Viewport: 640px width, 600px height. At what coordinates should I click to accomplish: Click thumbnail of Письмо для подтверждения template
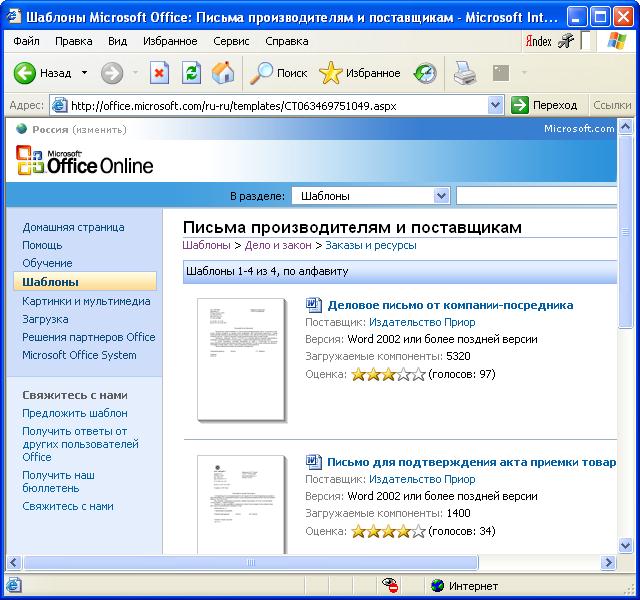tap(241, 504)
